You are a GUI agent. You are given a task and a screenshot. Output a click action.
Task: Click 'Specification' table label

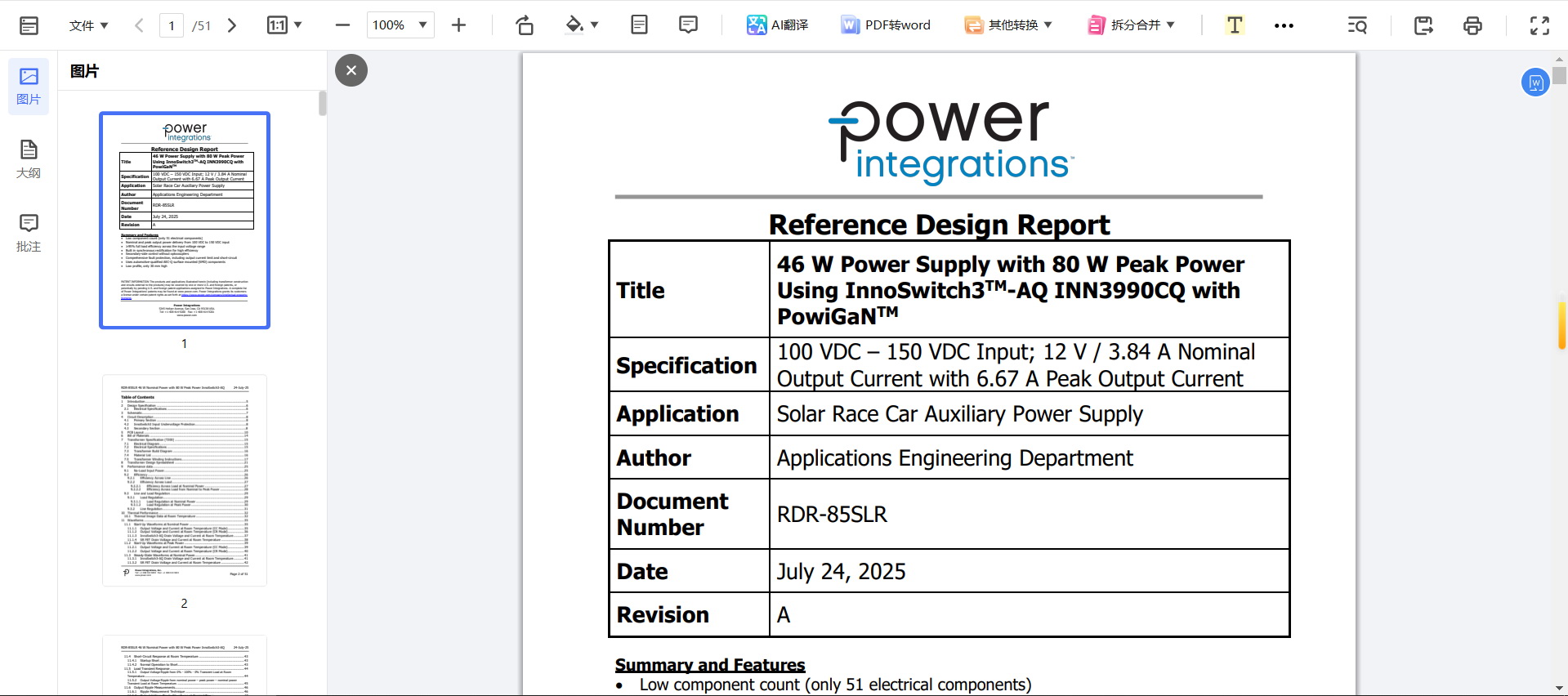686,365
